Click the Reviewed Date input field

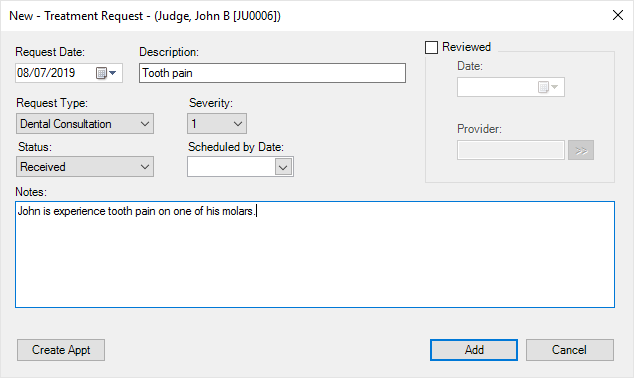click(x=511, y=87)
